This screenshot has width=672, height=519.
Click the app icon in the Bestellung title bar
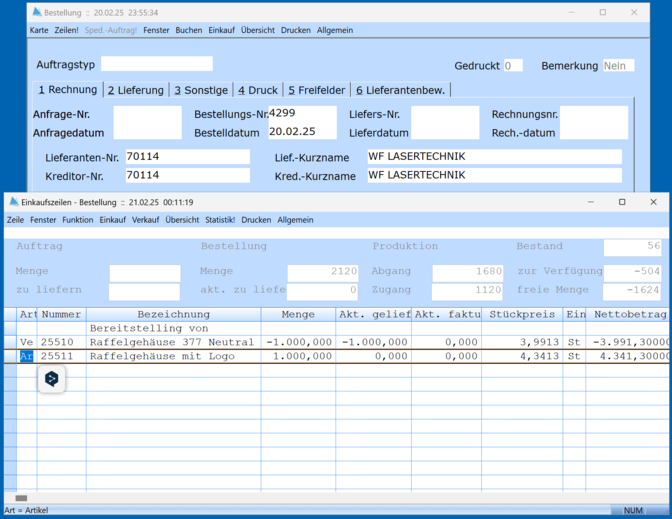(37, 13)
